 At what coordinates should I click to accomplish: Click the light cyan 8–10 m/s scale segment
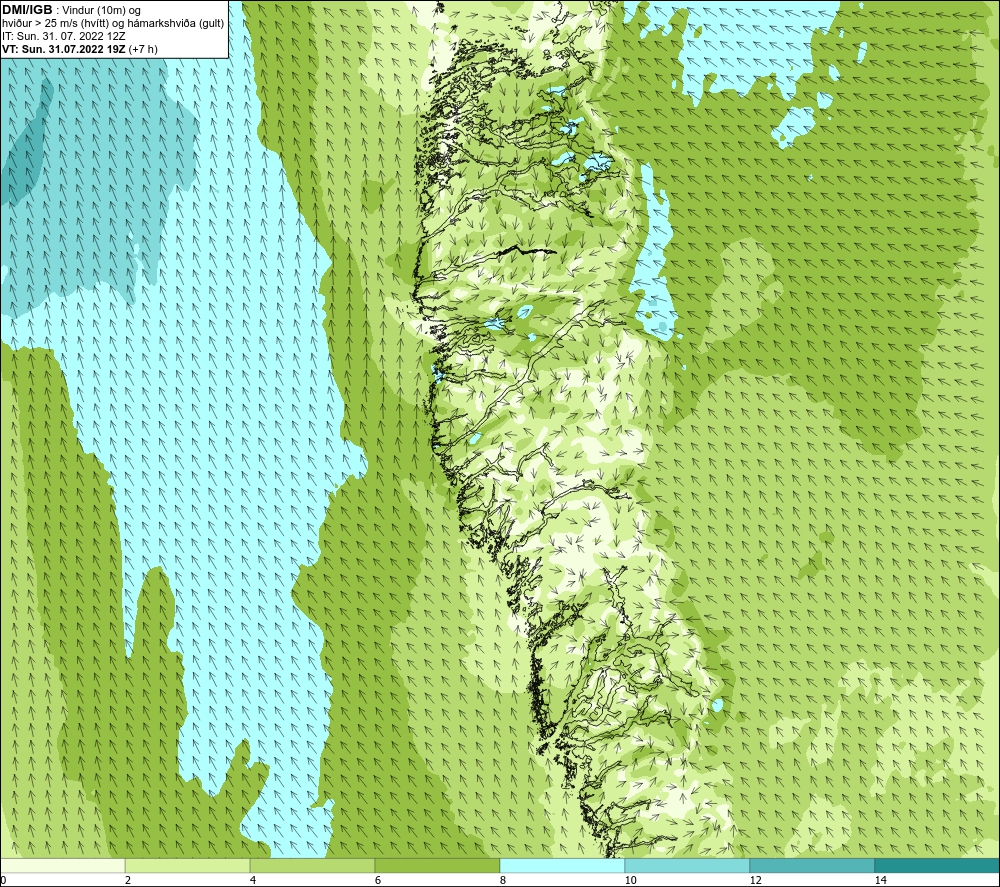click(562, 865)
